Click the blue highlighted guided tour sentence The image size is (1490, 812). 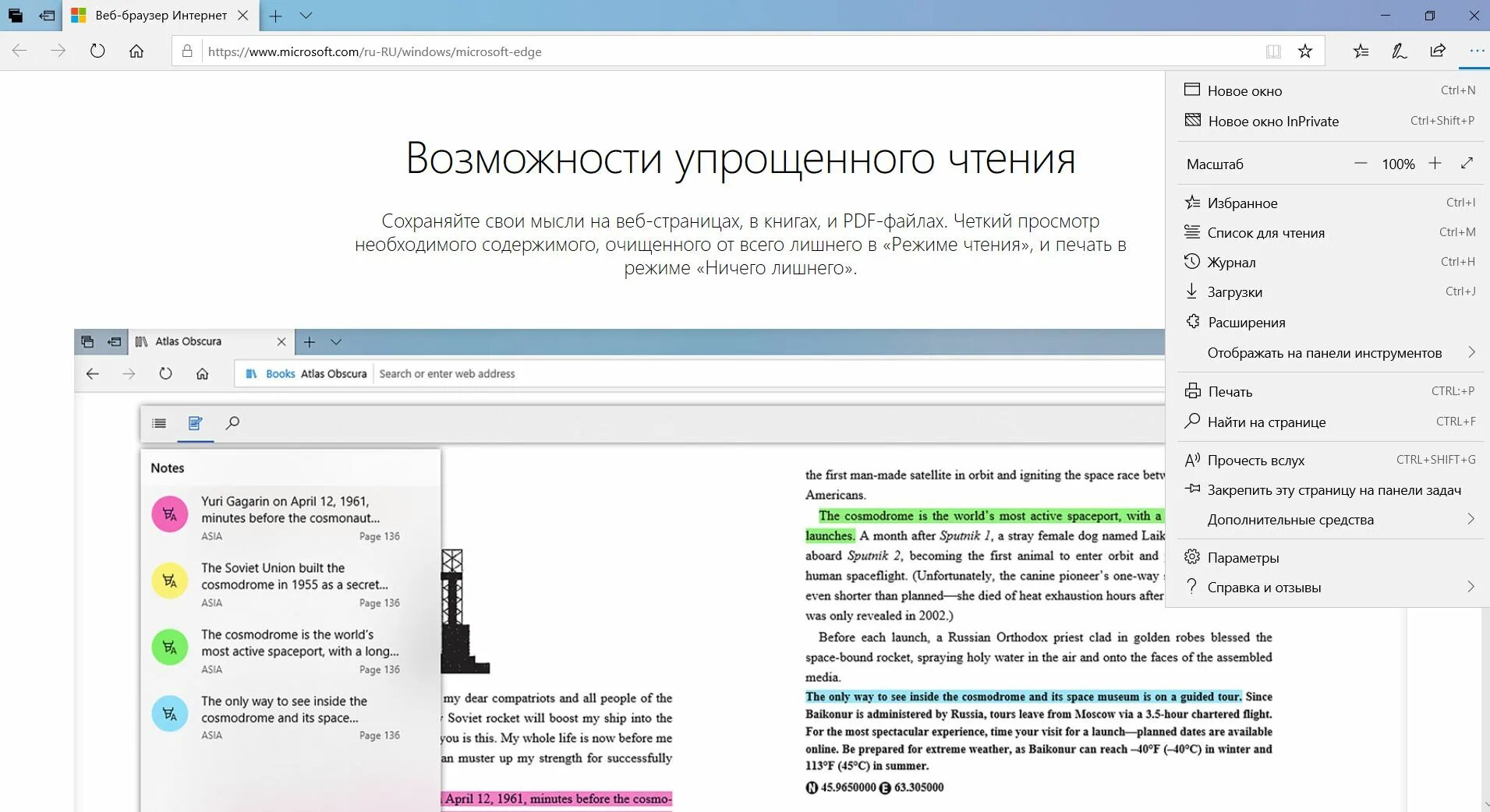(1023, 697)
